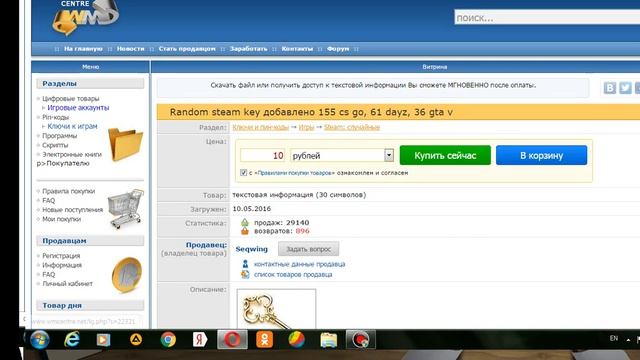Click the gold coin image under Продавцам
The width and height of the screenshot is (640, 360).
click(127, 274)
